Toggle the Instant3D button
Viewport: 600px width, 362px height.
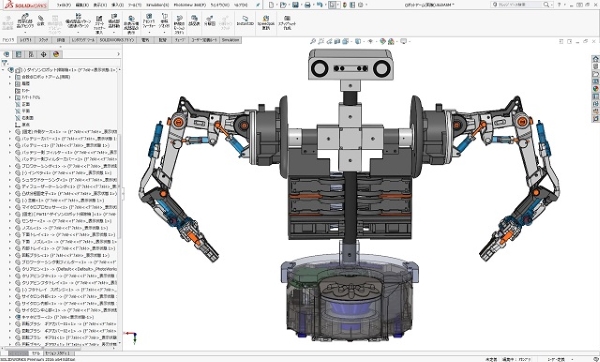[245, 21]
